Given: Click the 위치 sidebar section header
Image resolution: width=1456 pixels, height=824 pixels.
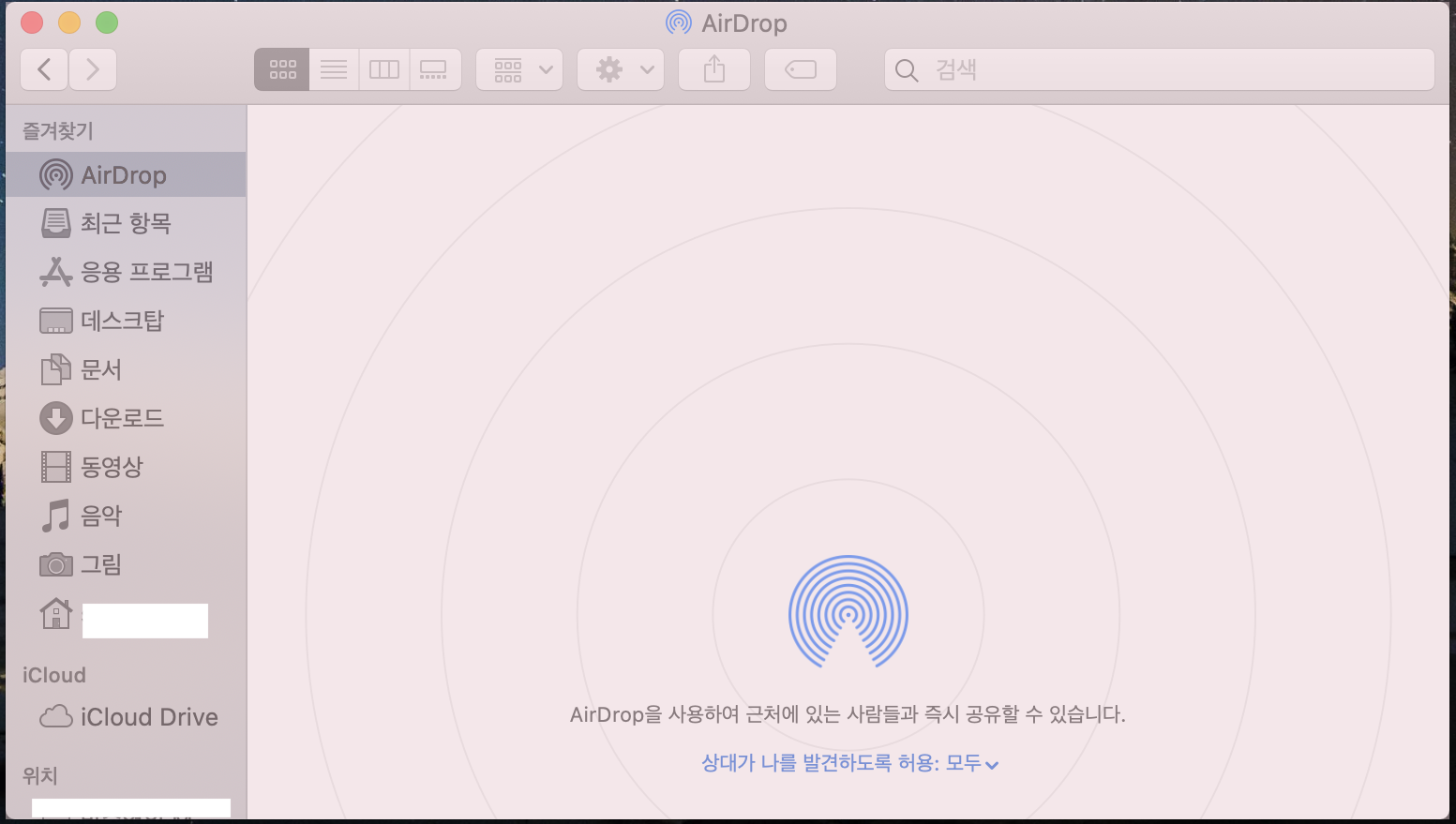Looking at the screenshot, I should click(x=40, y=776).
